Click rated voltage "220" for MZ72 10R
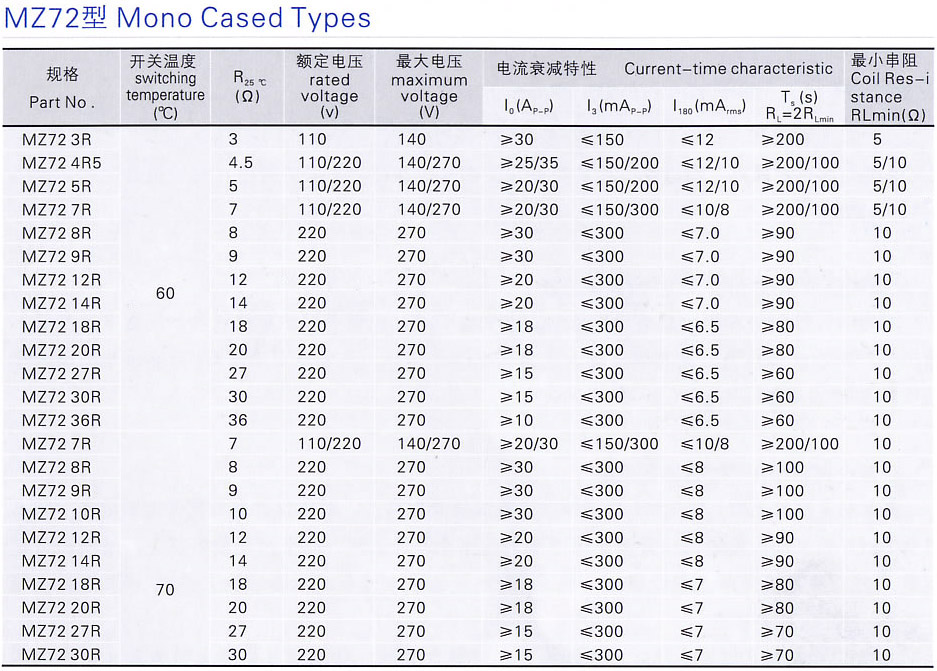The image size is (937, 671). [x=312, y=514]
